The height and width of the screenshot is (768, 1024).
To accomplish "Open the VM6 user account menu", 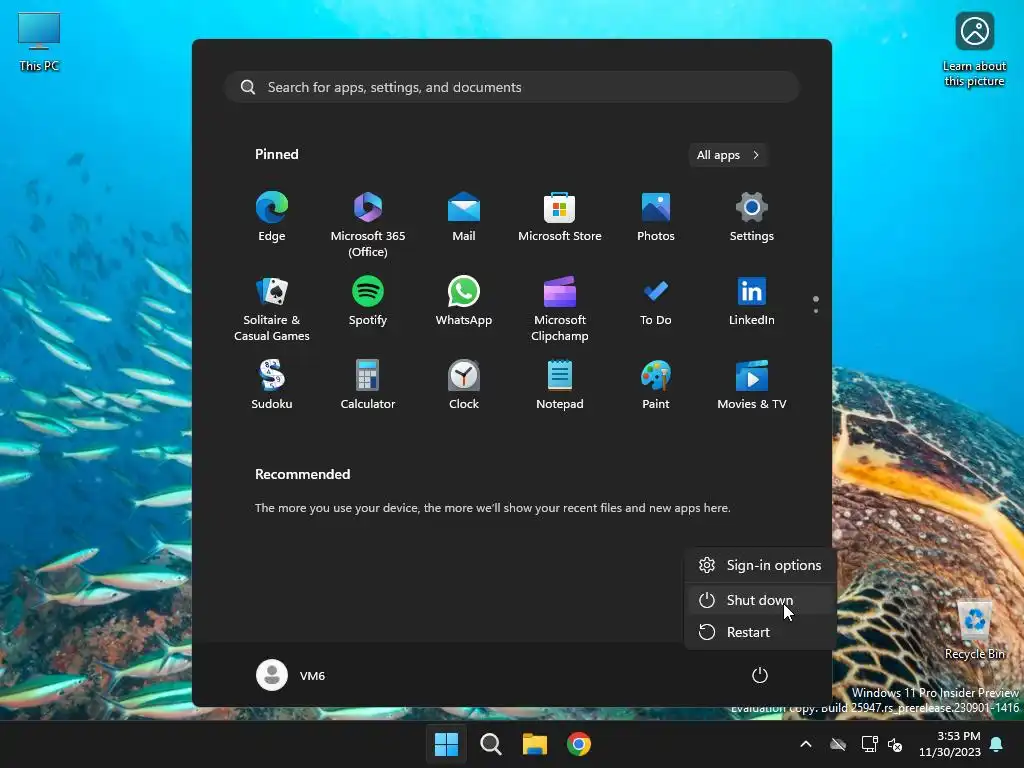I will click(x=291, y=675).
